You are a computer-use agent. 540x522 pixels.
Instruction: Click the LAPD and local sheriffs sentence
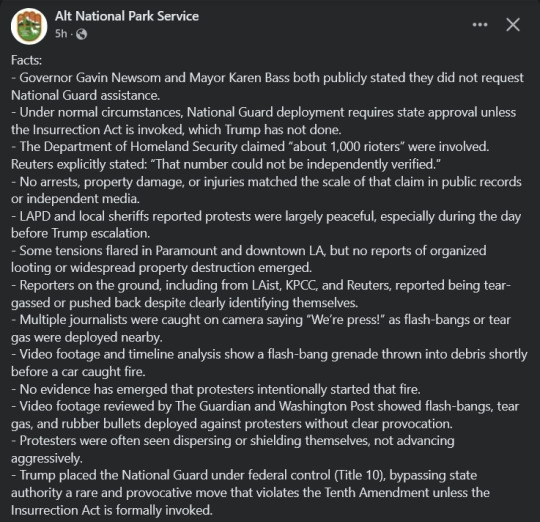pyautogui.click(x=266, y=225)
